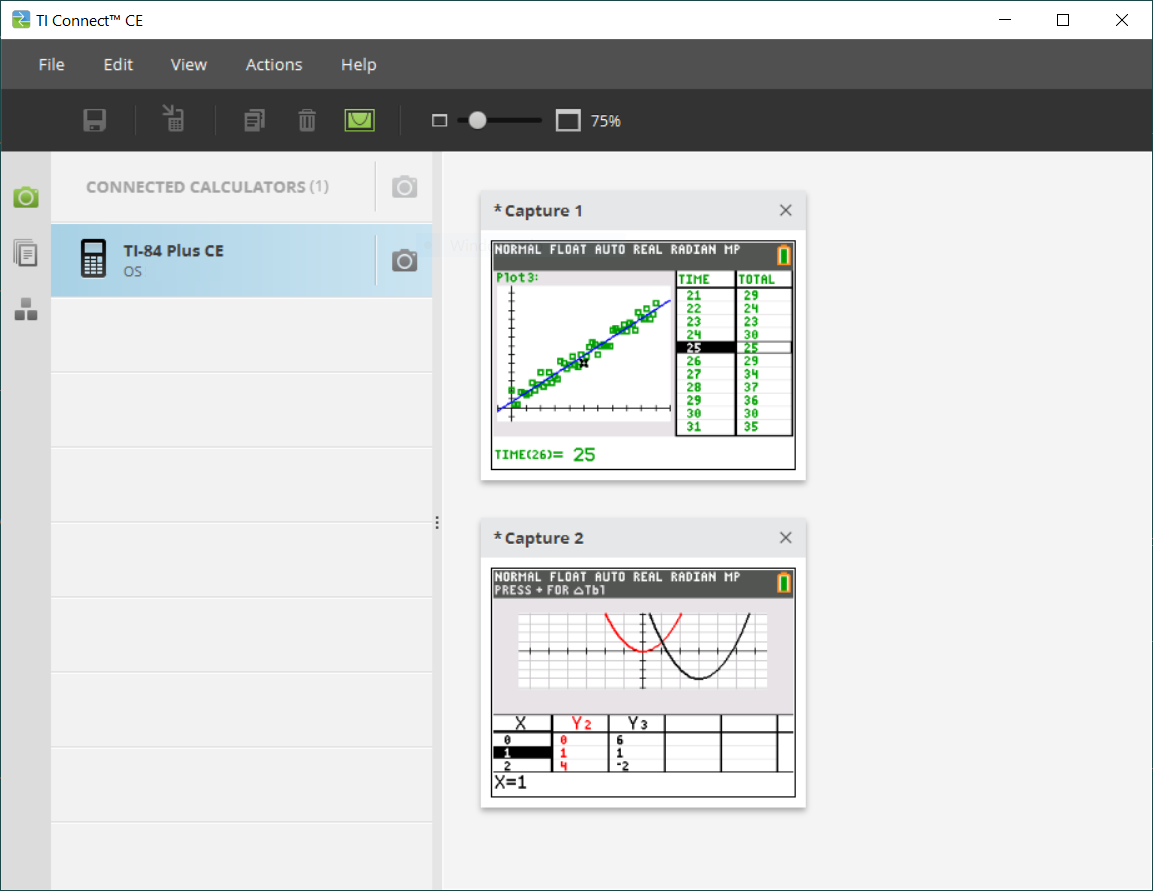Screen dimensions: 1153x891
Task: Click the Send to calculator icon
Action: [x=174, y=121]
